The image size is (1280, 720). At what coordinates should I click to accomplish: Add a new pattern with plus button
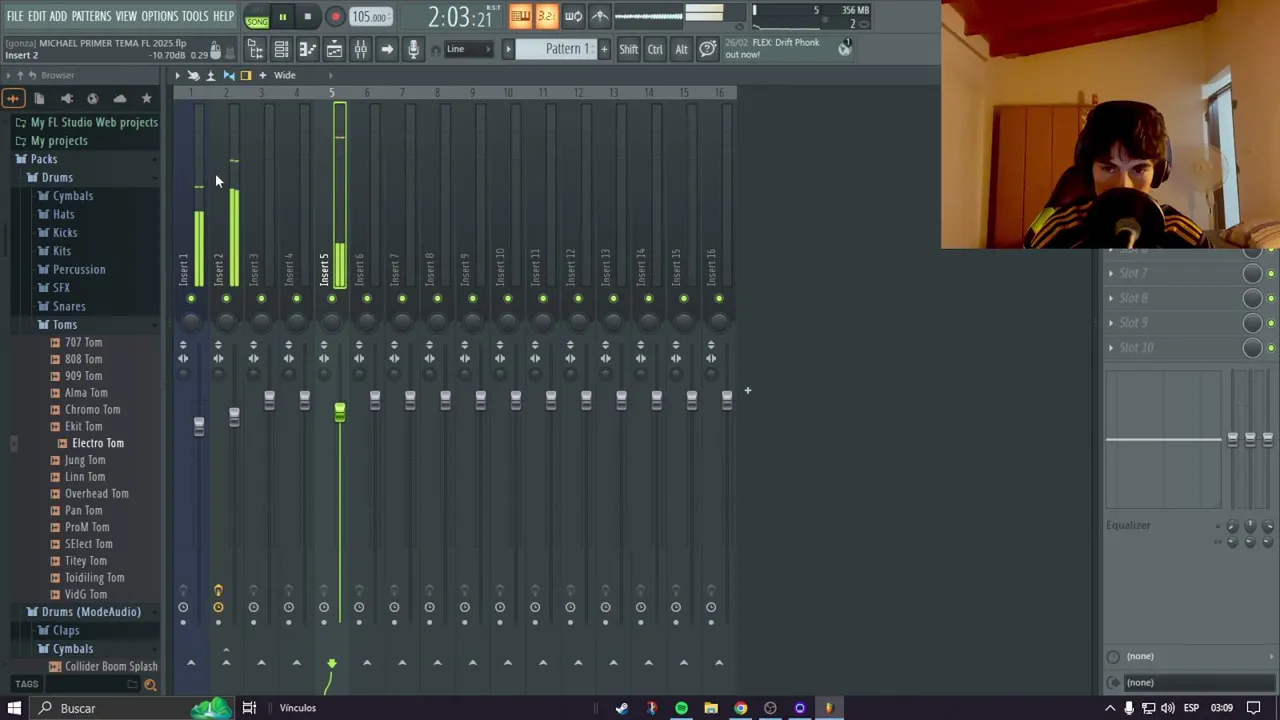(x=604, y=49)
